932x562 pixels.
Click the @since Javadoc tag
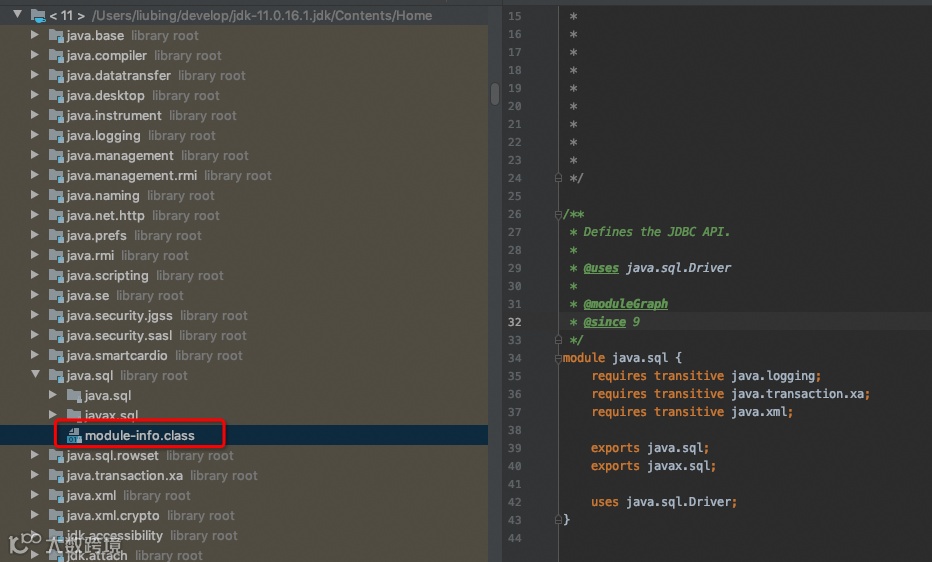coord(604,322)
